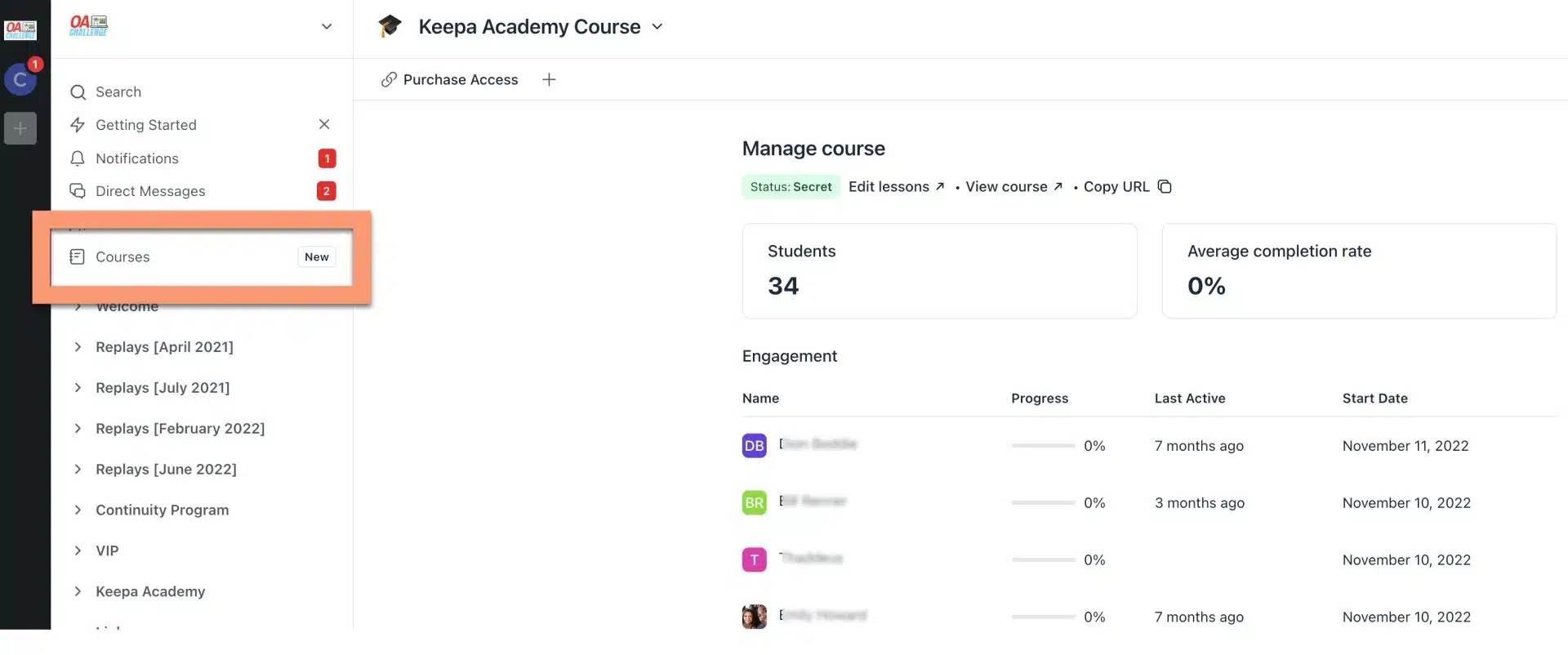Click progress bar in BR student row
Image resolution: width=1568 pixels, height=655 pixels.
tap(1043, 503)
